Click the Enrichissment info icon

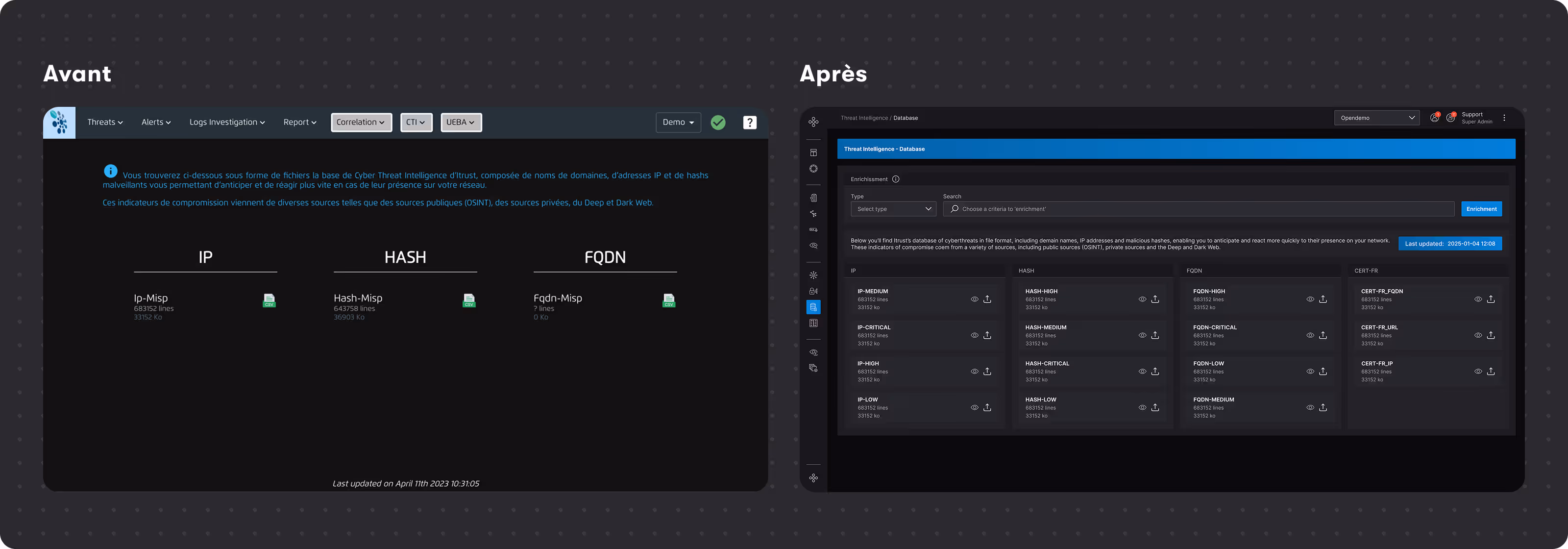point(895,179)
